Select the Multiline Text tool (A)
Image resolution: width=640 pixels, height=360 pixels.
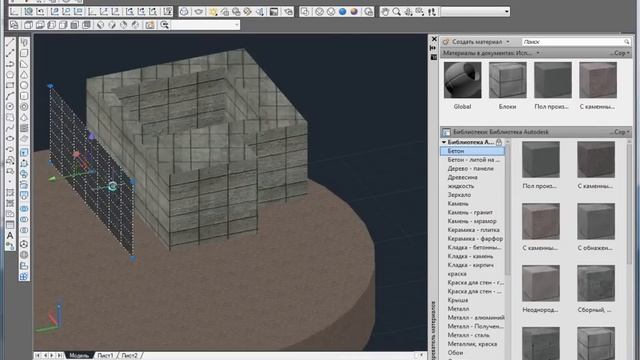click(10, 235)
